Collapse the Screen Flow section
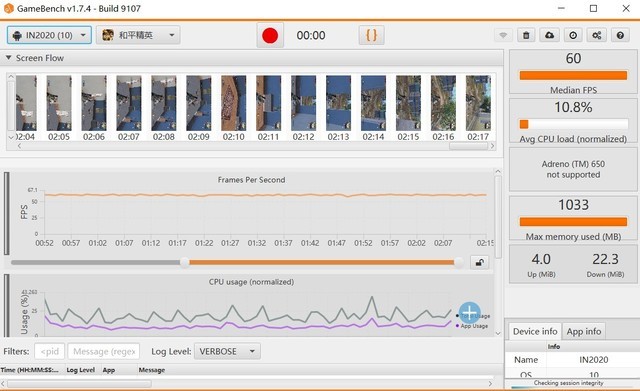Viewport: 640px width, 391px height. pyautogui.click(x=8, y=58)
